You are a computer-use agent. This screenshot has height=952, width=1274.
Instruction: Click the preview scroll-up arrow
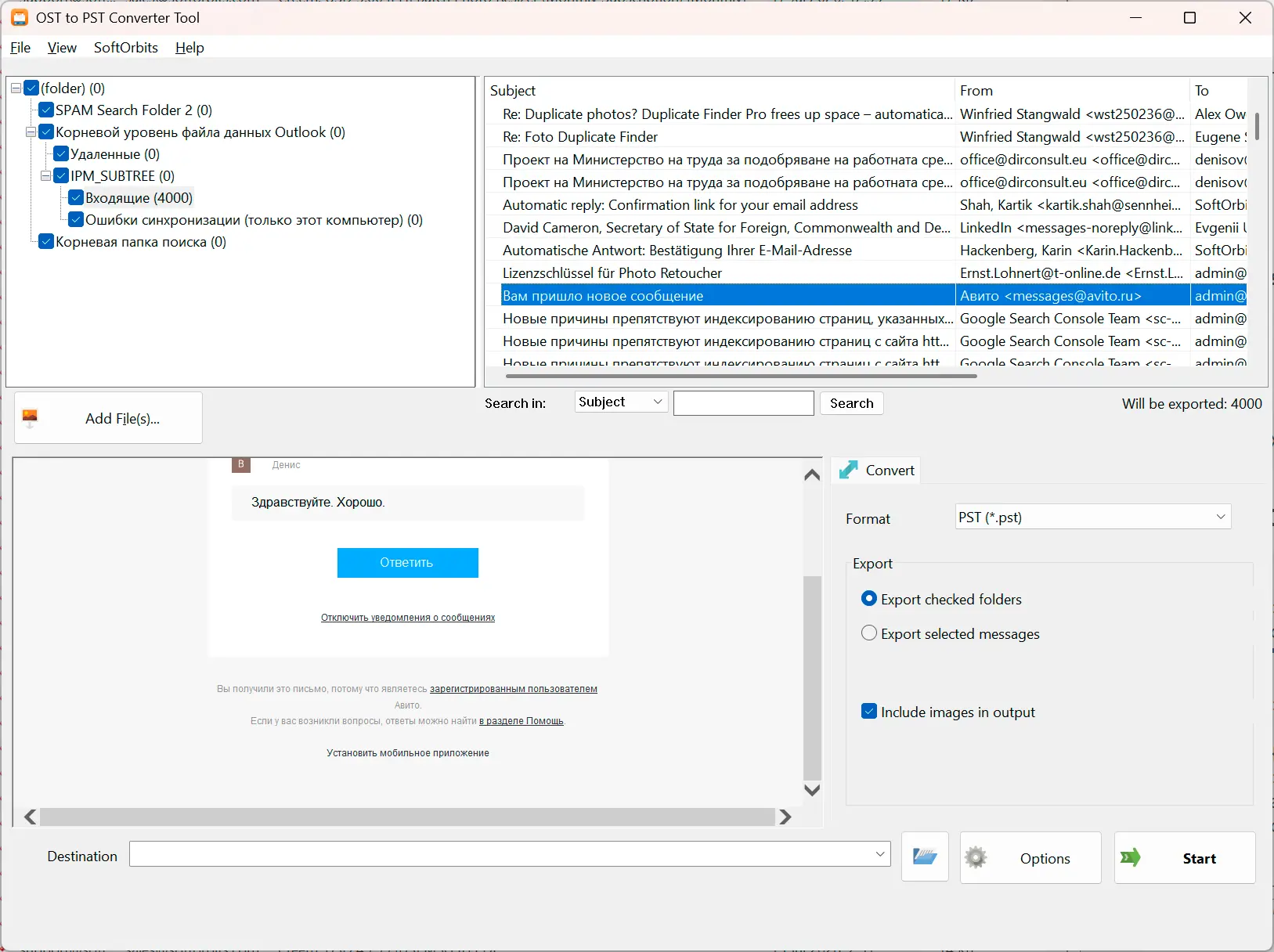812,474
